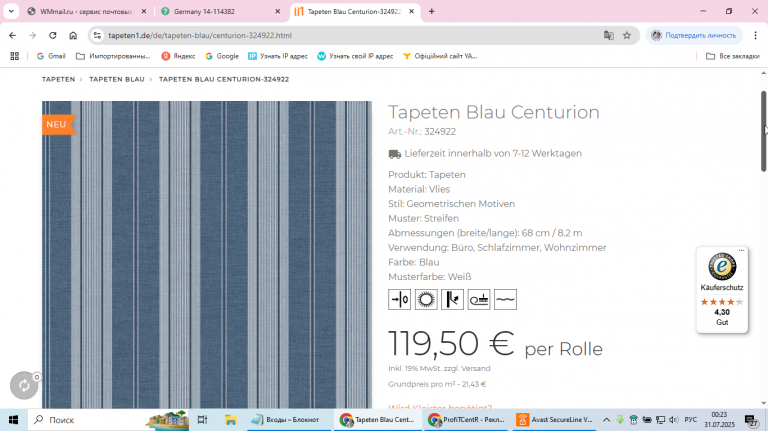The height and width of the screenshot is (431, 768).
Task: Close the Tapeten Blau Centurion tab
Action: click(411, 11)
